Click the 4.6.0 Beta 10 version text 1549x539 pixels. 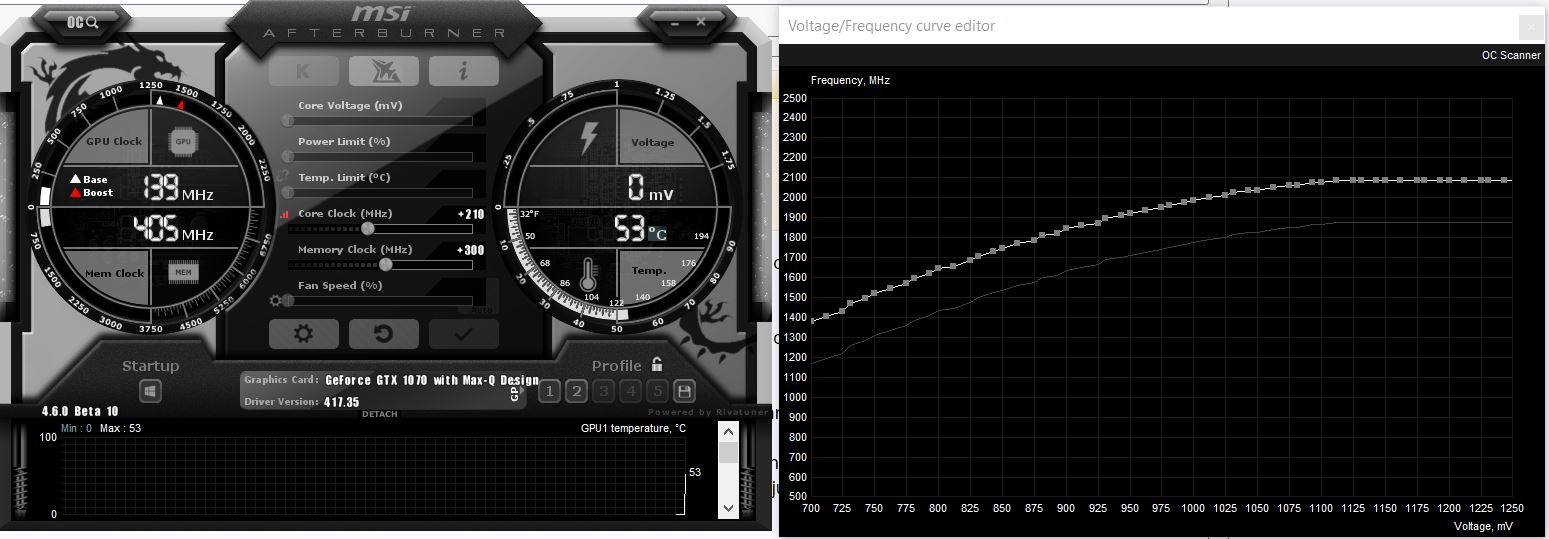click(80, 411)
